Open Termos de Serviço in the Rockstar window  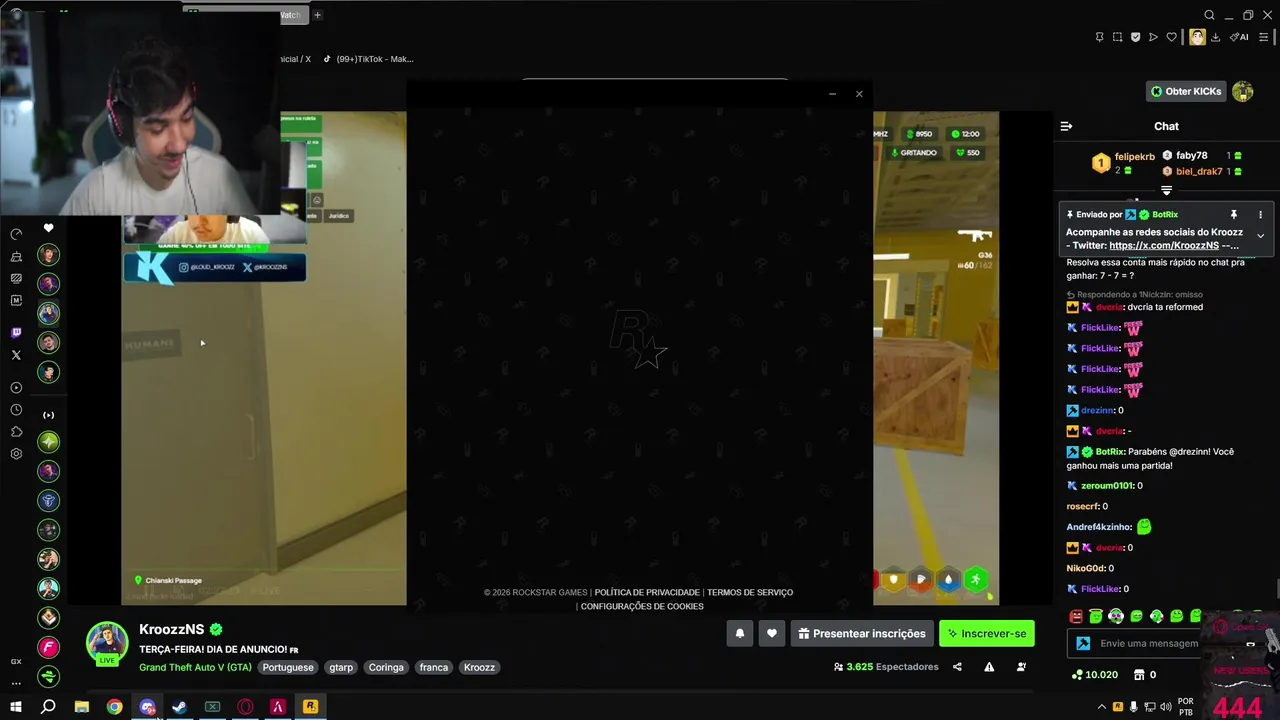click(x=750, y=592)
